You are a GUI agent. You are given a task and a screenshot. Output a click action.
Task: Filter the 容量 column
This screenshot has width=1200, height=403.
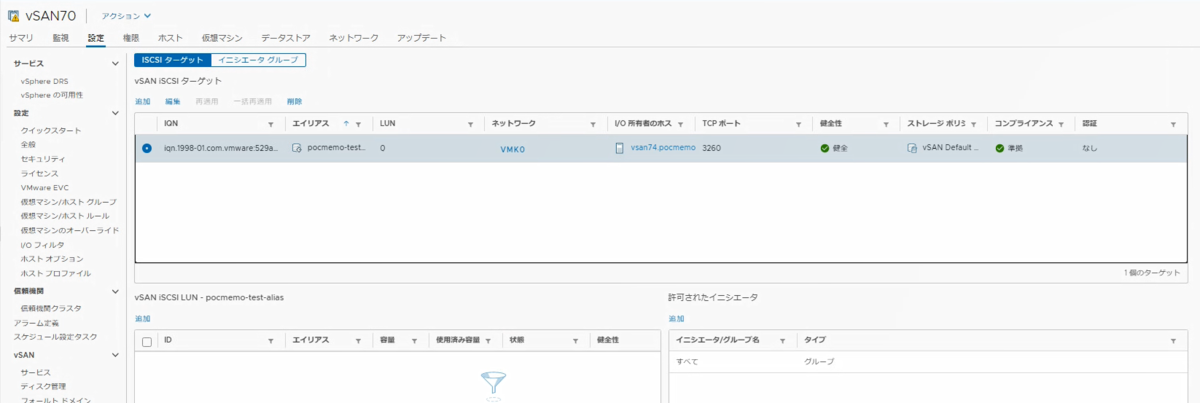pos(416,341)
